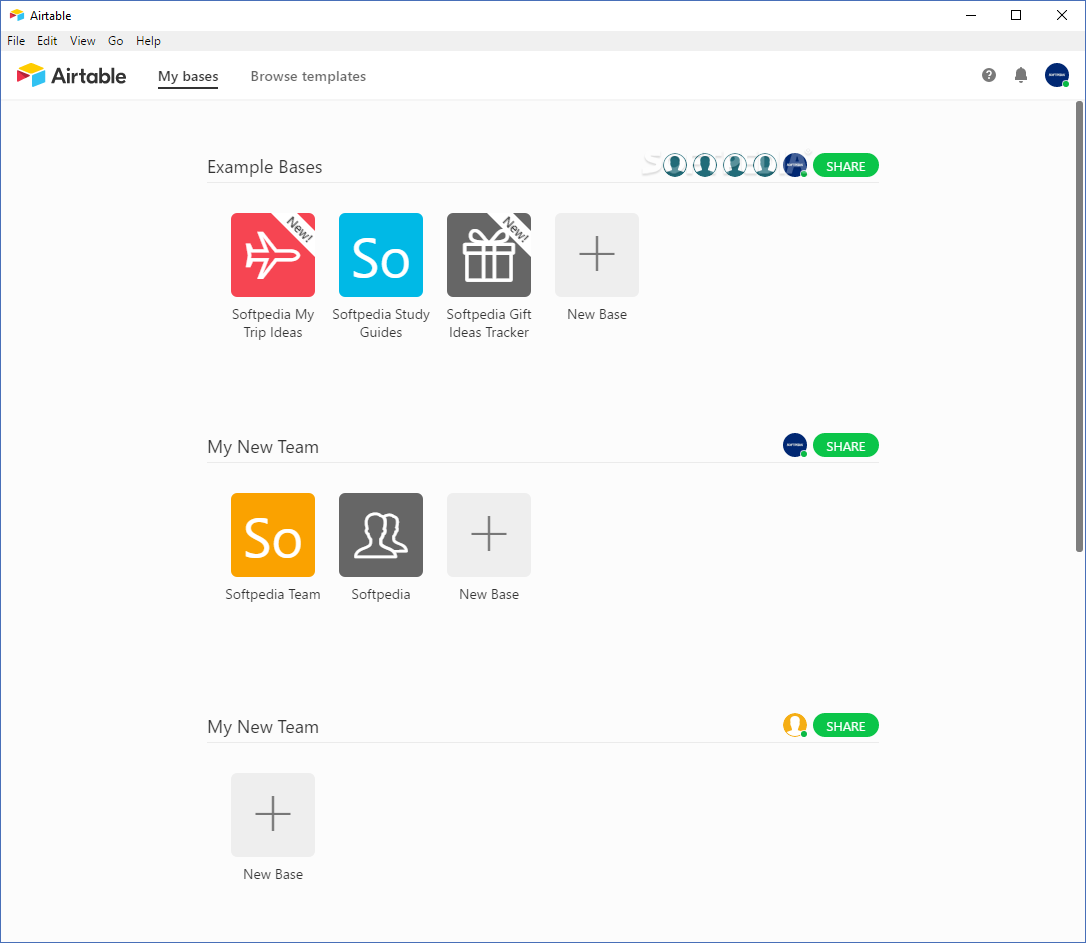Add a New Base in Example Bases
Viewport: 1086px width, 943px height.
click(597, 255)
